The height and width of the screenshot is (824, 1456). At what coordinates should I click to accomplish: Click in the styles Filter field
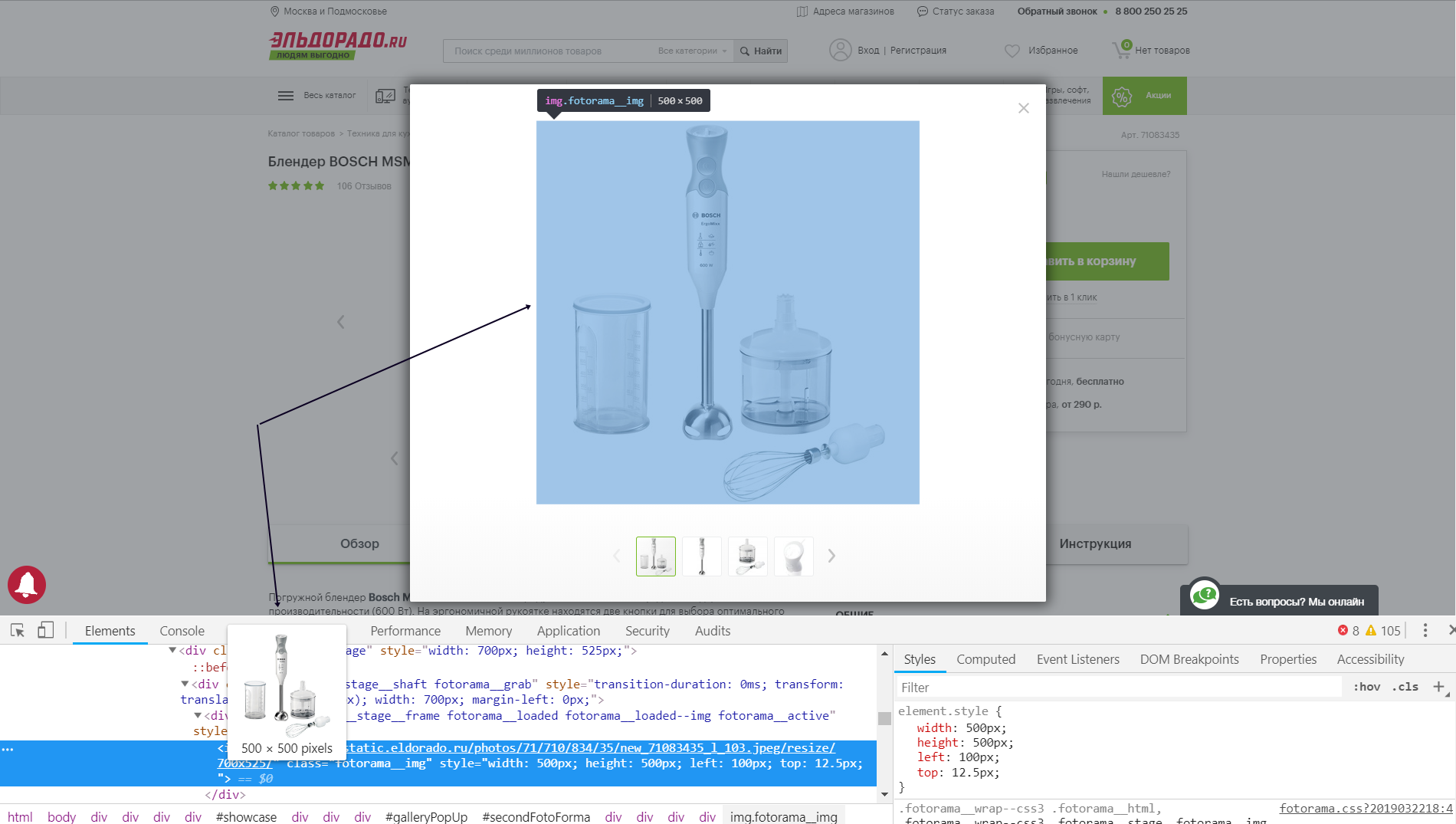point(1119,688)
